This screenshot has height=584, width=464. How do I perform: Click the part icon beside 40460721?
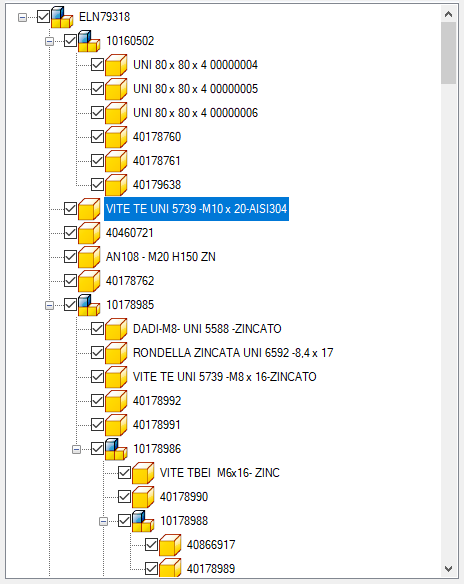[89, 233]
